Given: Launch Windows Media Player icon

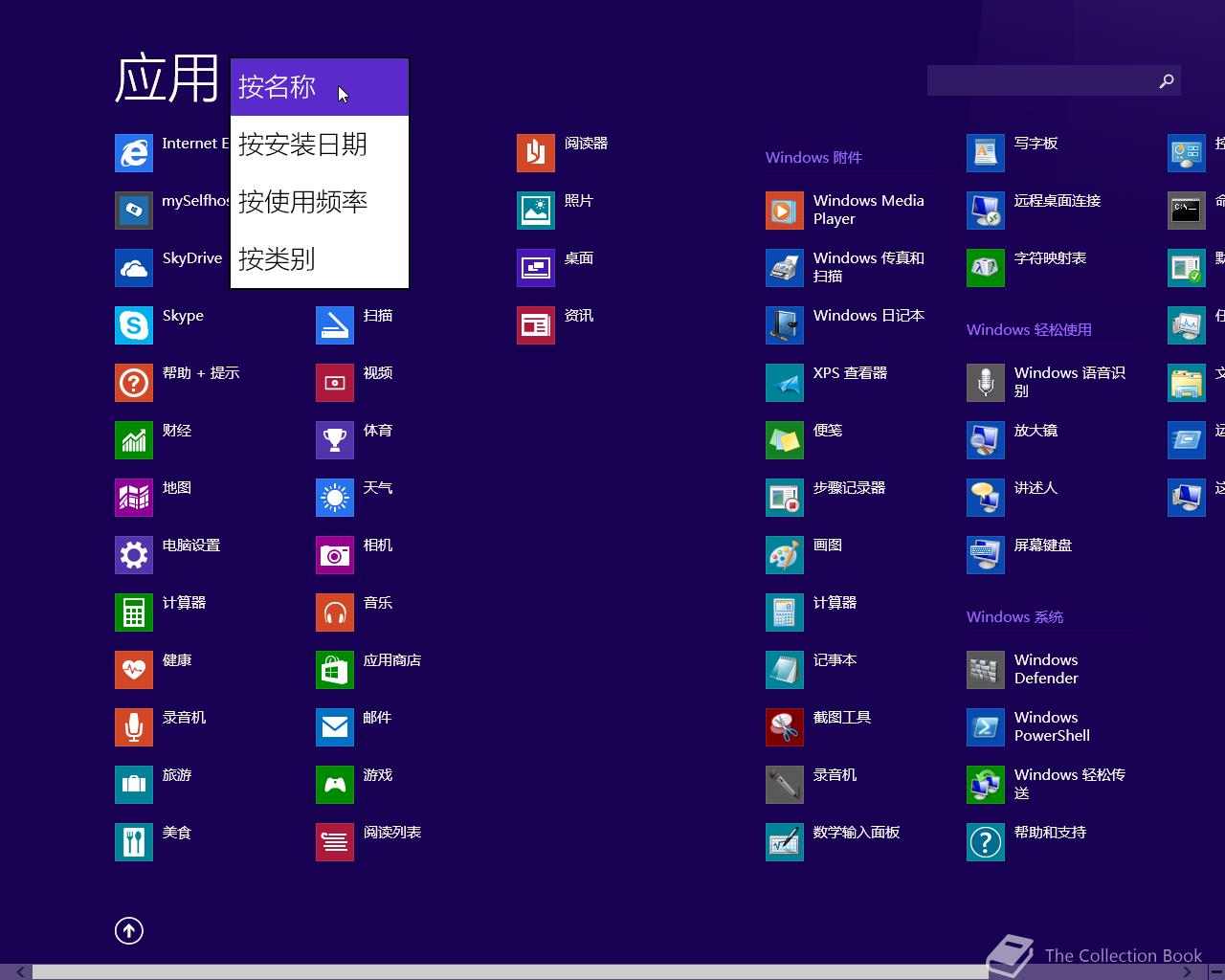Looking at the screenshot, I should [785, 211].
